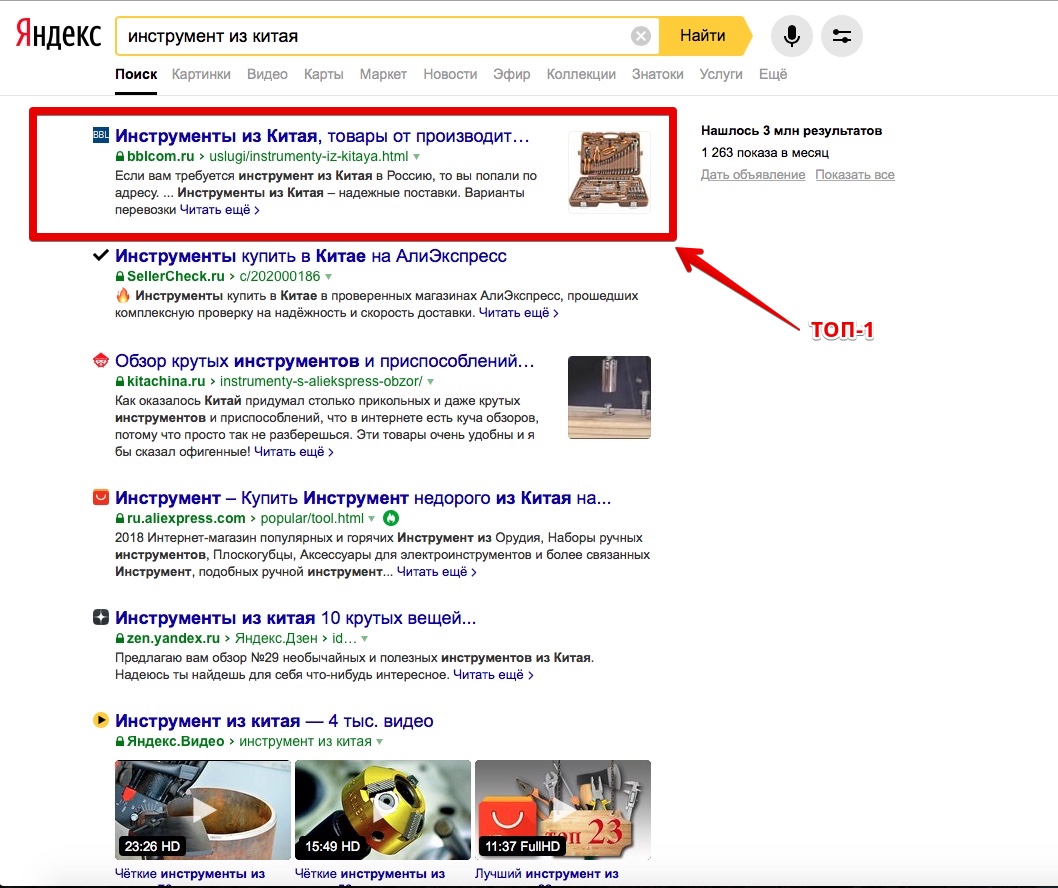Open search settings sliders icon
Image resolution: width=1058 pixels, height=888 pixels.
pyautogui.click(x=841, y=36)
